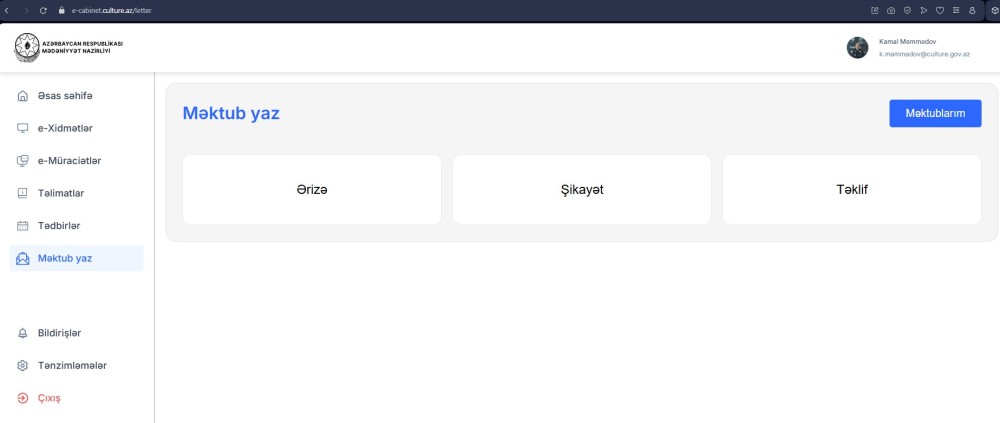Reload the page with browser refresh icon
The height and width of the screenshot is (423, 1000).
pyautogui.click(x=43, y=10)
